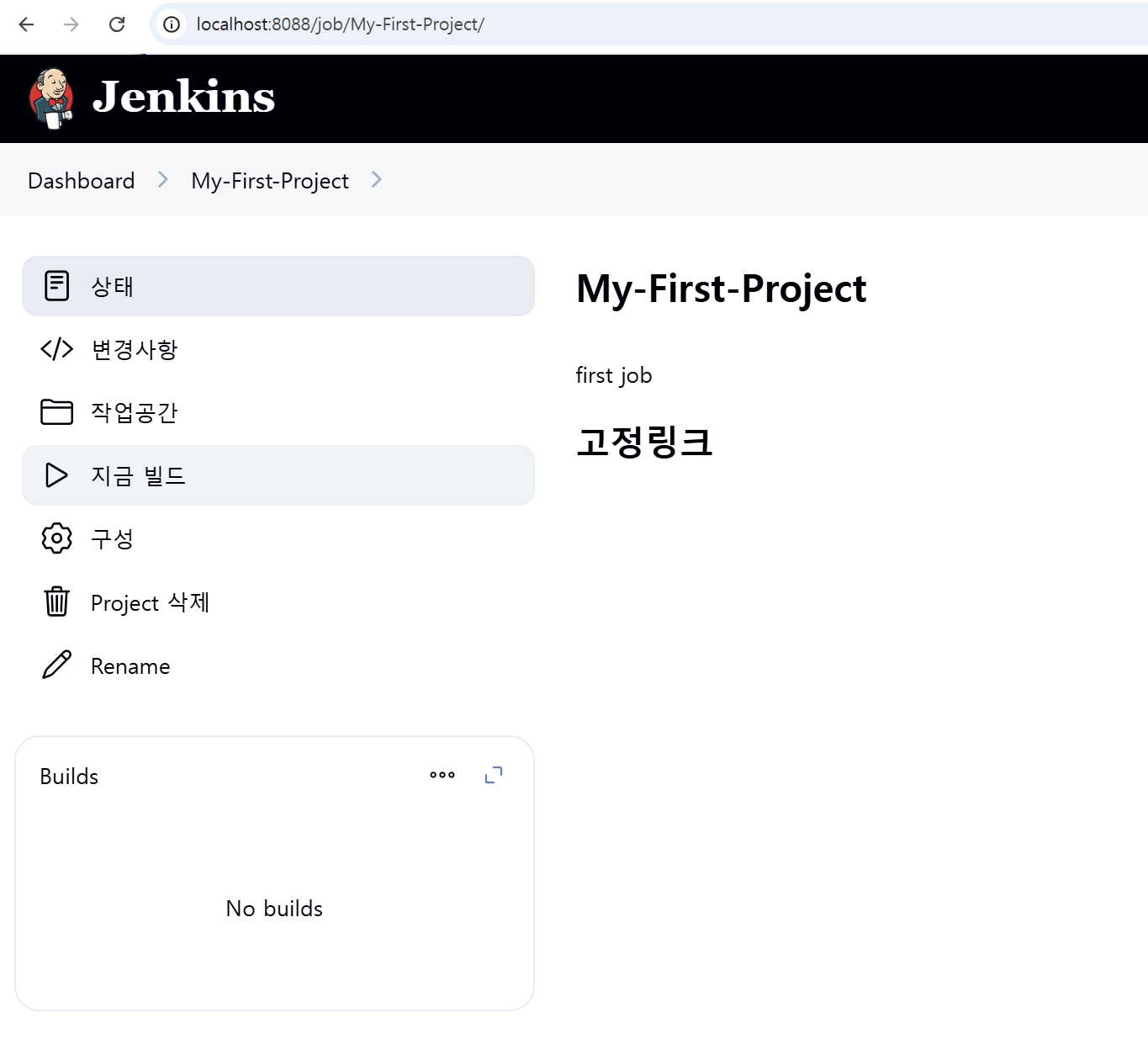Click the 변경사항 code brackets icon
1148x1055 pixels.
[56, 348]
